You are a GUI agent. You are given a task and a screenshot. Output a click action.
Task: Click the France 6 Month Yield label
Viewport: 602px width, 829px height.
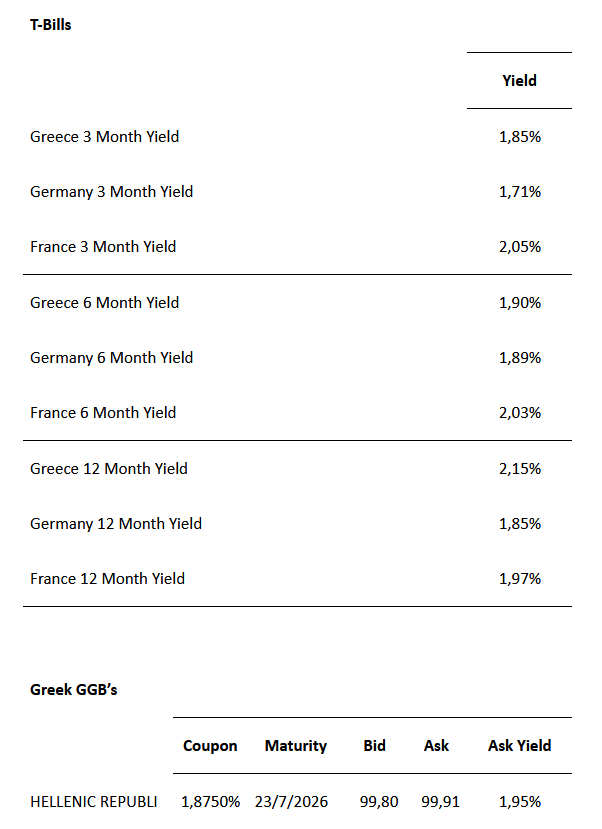click(x=103, y=413)
